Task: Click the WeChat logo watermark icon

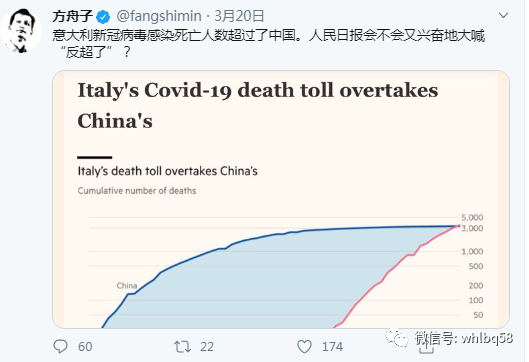Action: coord(397,337)
